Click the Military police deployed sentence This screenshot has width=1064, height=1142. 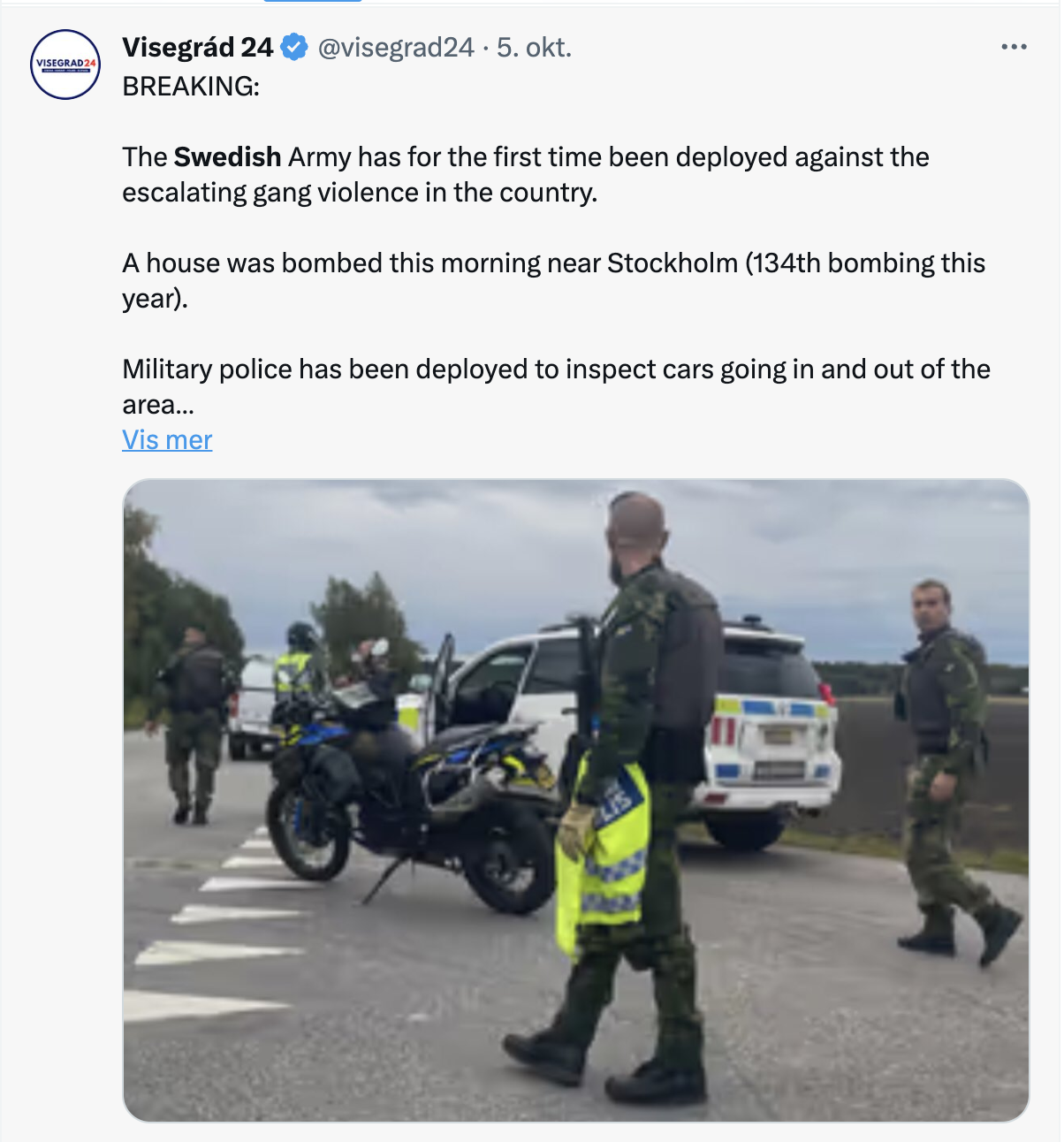pyautogui.click(x=556, y=386)
